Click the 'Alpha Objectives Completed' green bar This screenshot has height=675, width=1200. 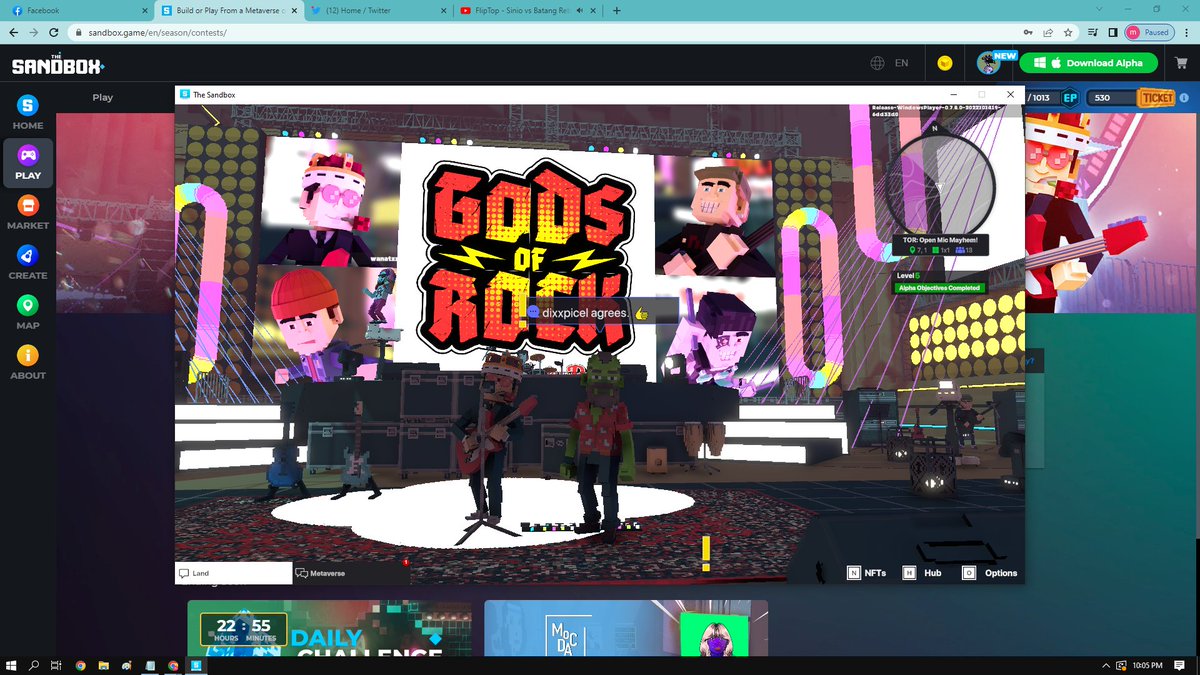[939, 288]
